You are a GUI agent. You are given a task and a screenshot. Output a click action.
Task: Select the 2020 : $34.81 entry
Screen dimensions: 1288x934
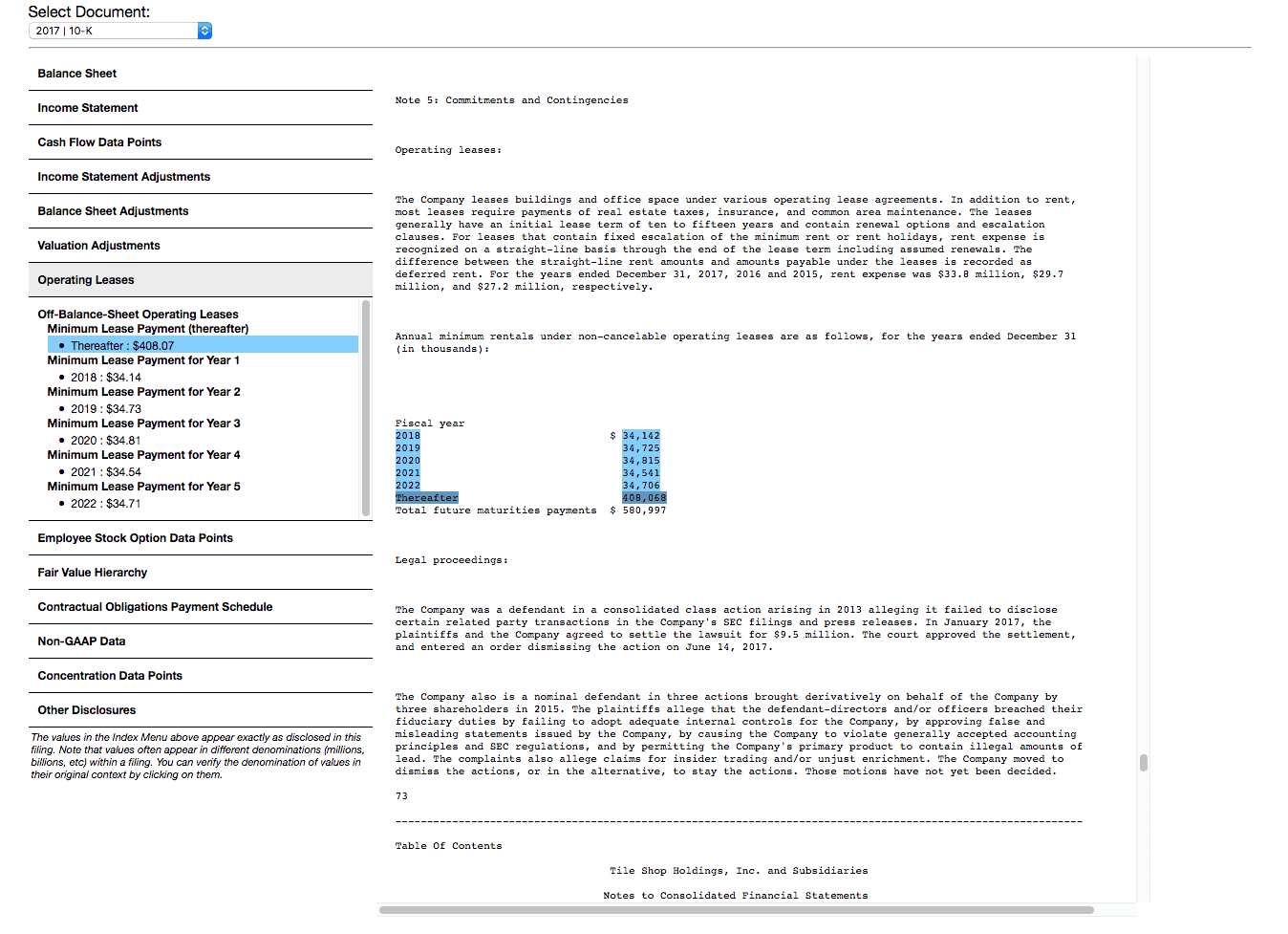point(105,440)
